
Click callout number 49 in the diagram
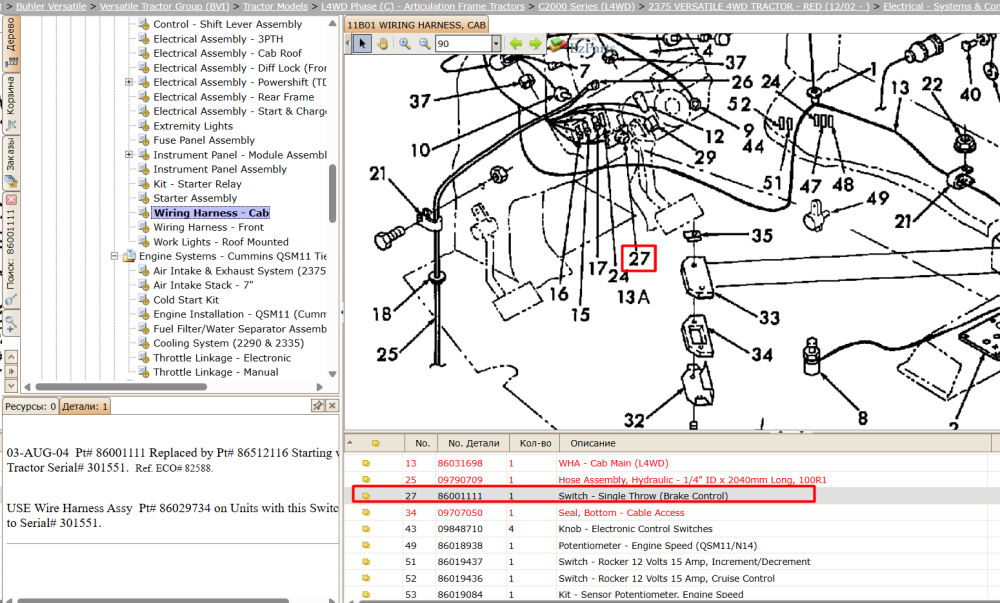click(x=878, y=198)
